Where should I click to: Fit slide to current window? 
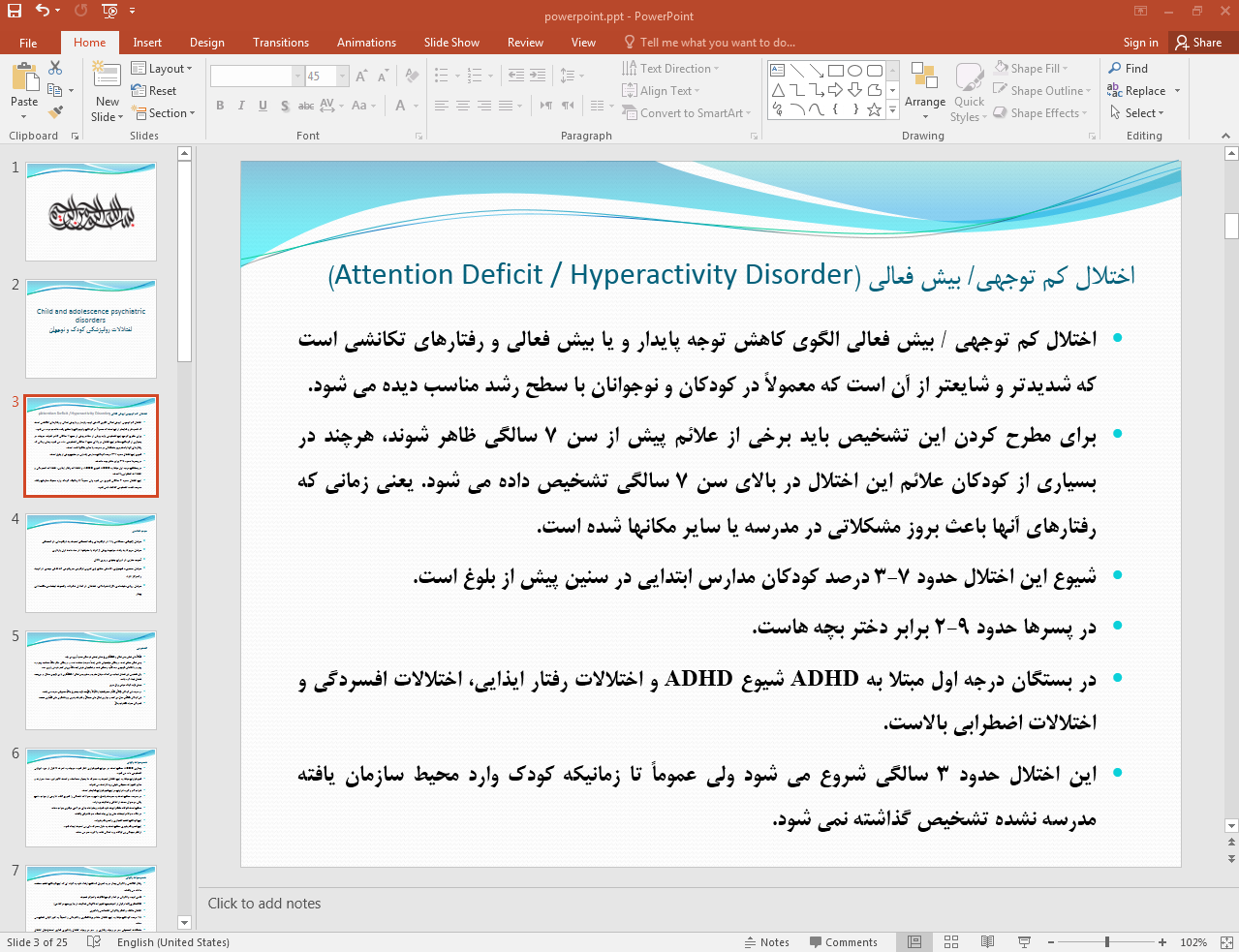click(1226, 941)
